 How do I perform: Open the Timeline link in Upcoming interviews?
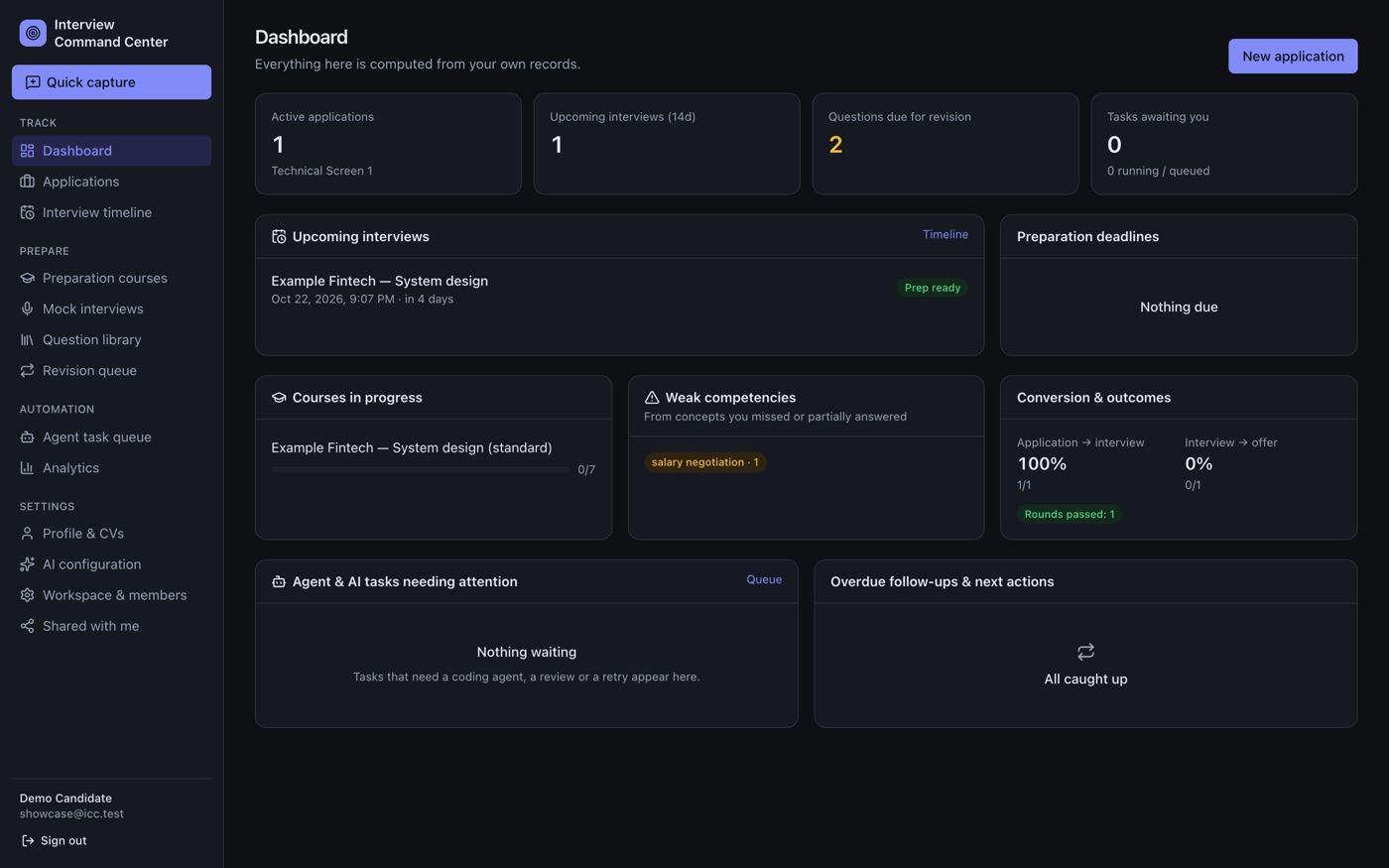click(x=946, y=235)
